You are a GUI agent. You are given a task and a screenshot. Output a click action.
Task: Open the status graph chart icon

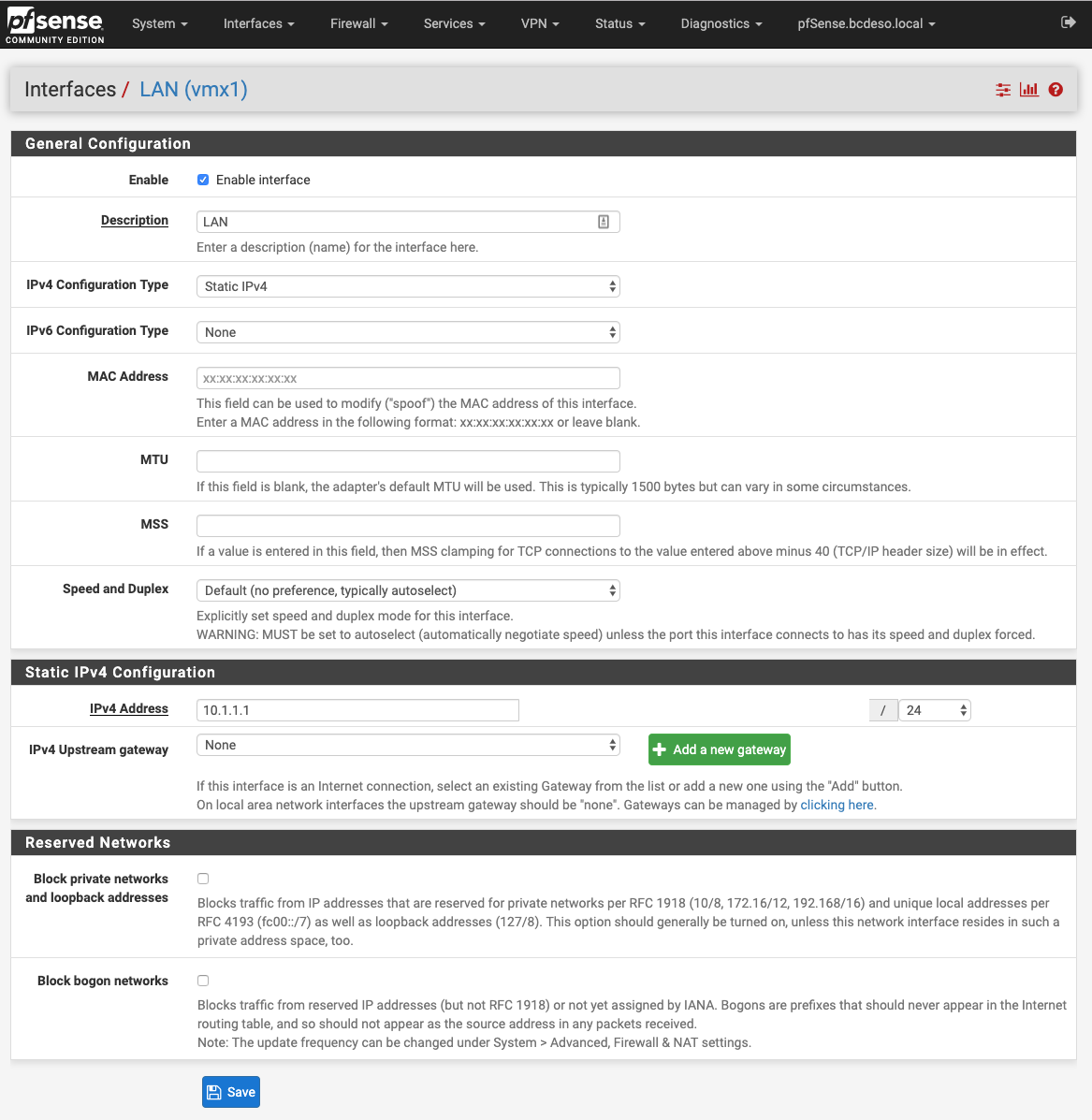point(1029,89)
